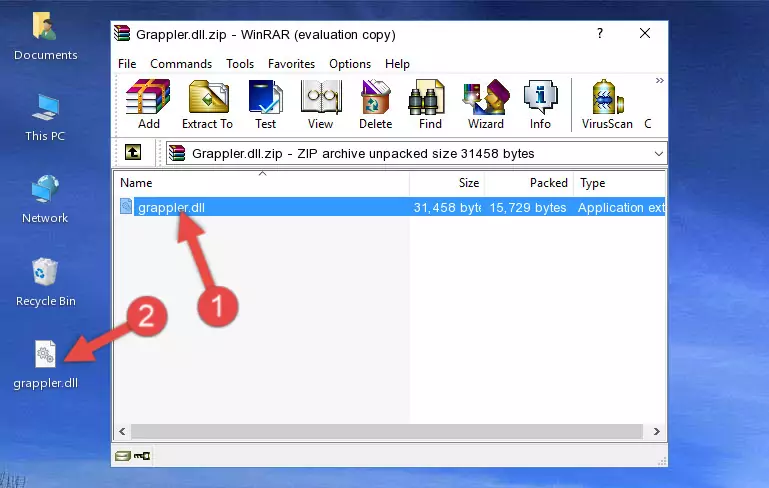The height and width of the screenshot is (488, 769).
Task: Expand the archive path dropdown arrow
Action: (659, 154)
